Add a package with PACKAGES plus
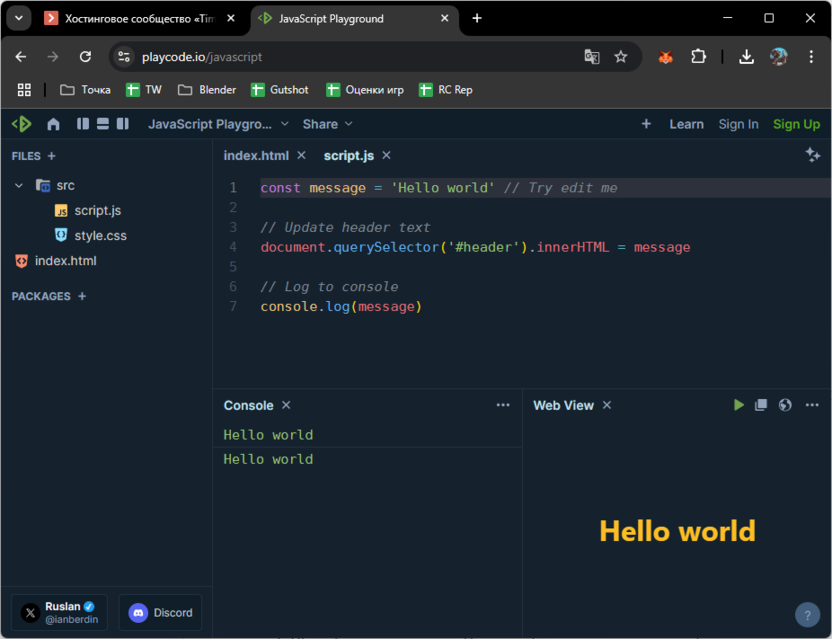Viewport: 832px width, 639px height. pyautogui.click(x=82, y=296)
